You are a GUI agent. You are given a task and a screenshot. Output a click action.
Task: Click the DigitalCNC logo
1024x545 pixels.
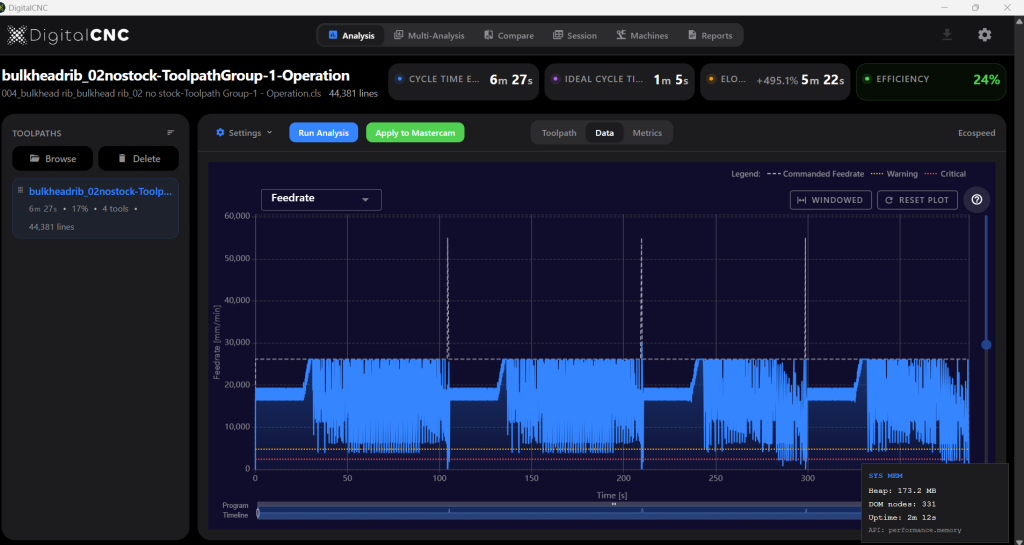point(68,35)
